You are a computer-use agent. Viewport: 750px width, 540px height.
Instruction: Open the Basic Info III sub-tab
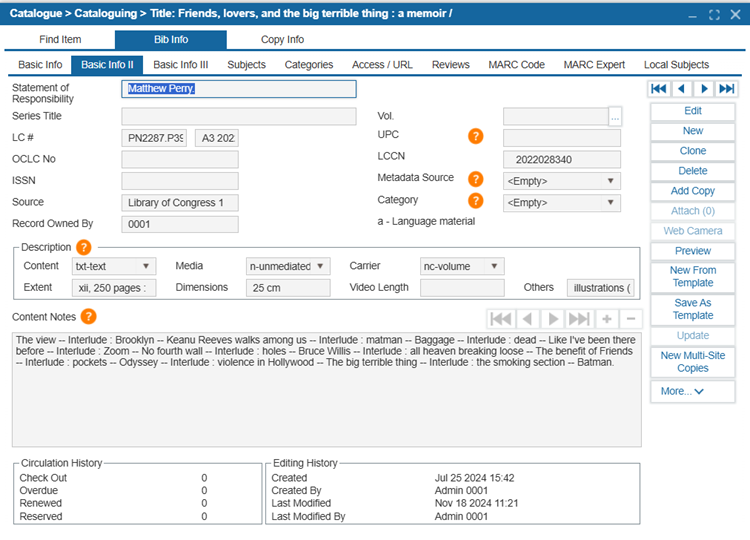[181, 65]
